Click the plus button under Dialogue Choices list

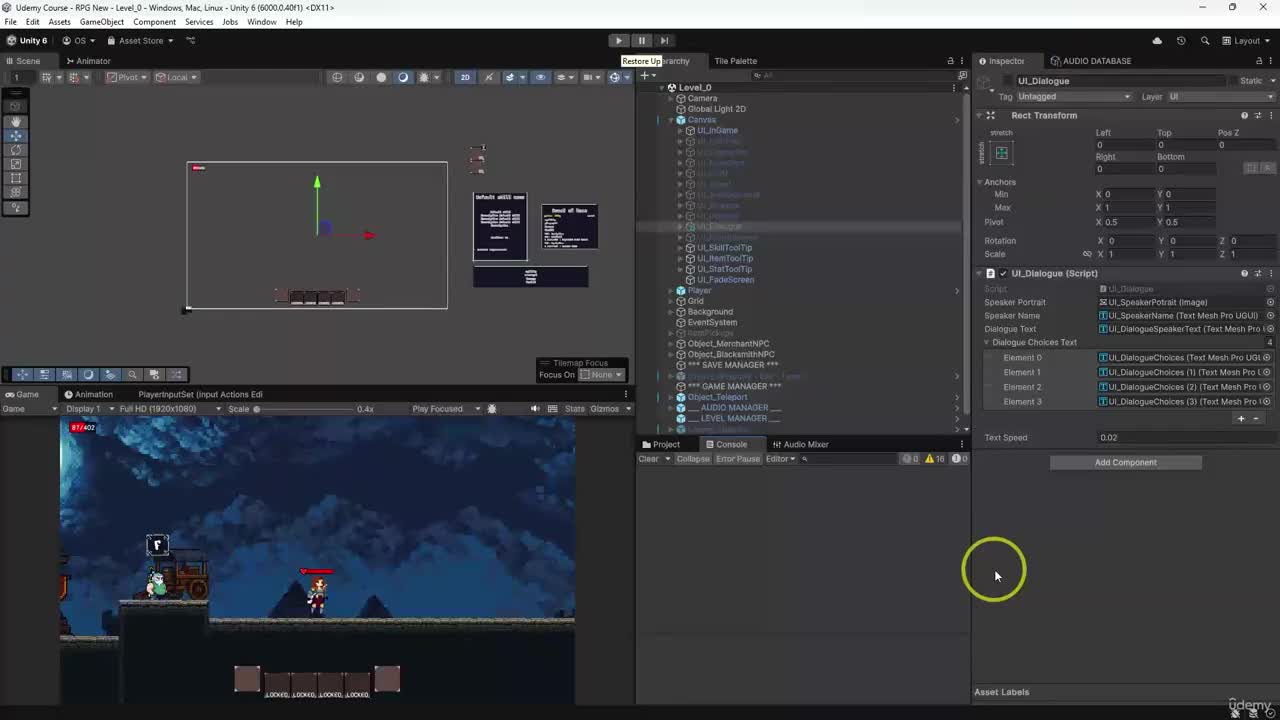[1241, 419]
